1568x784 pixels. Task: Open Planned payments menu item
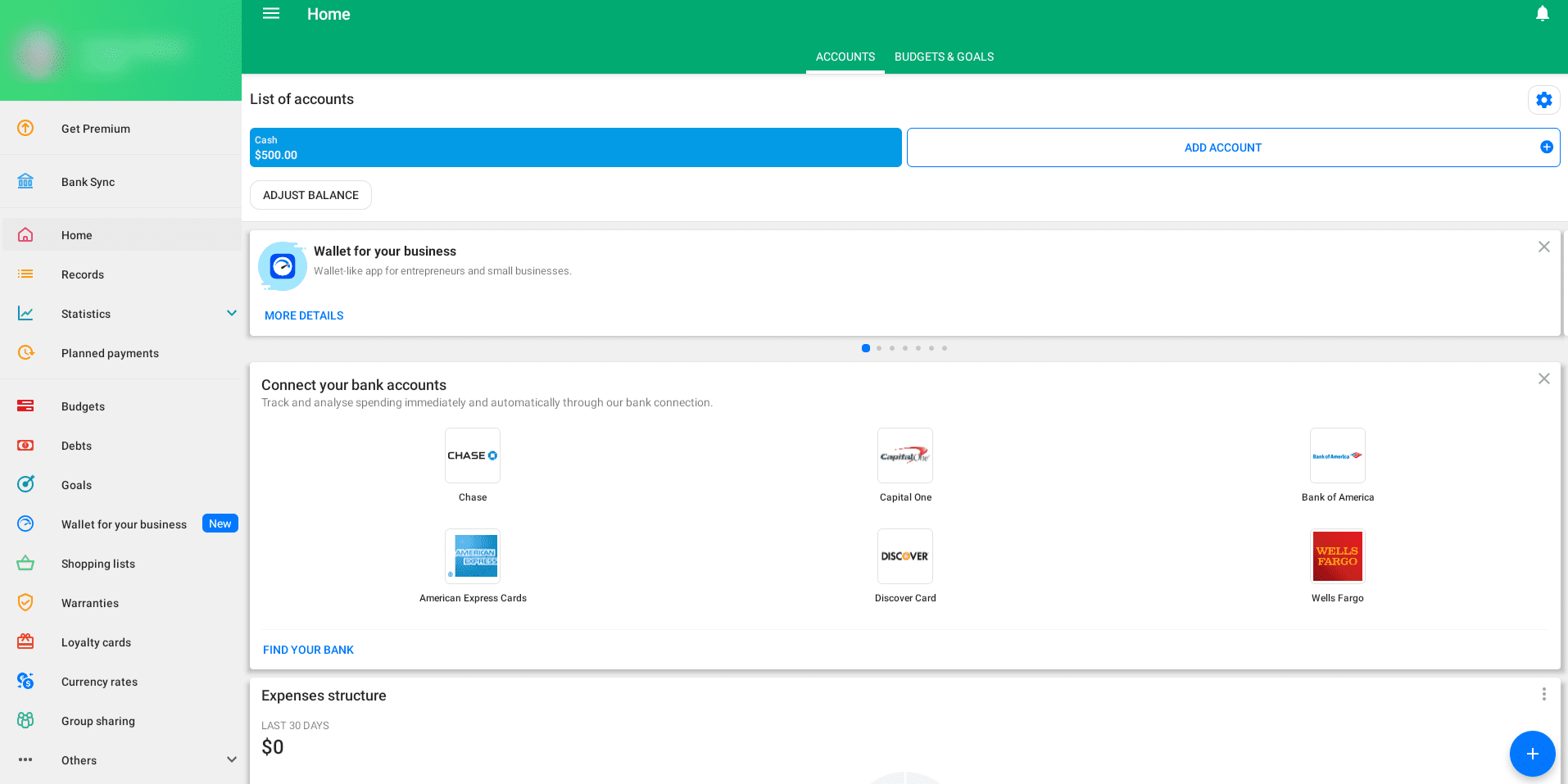click(121, 353)
